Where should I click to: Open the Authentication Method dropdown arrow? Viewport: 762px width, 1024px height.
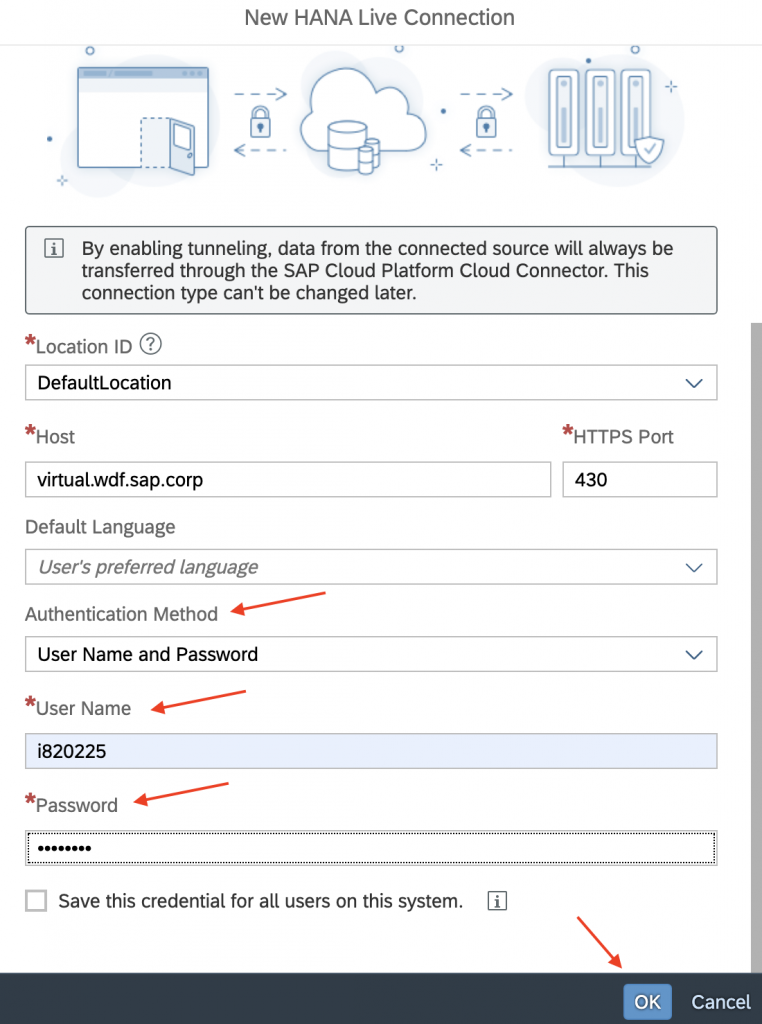[x=693, y=654]
